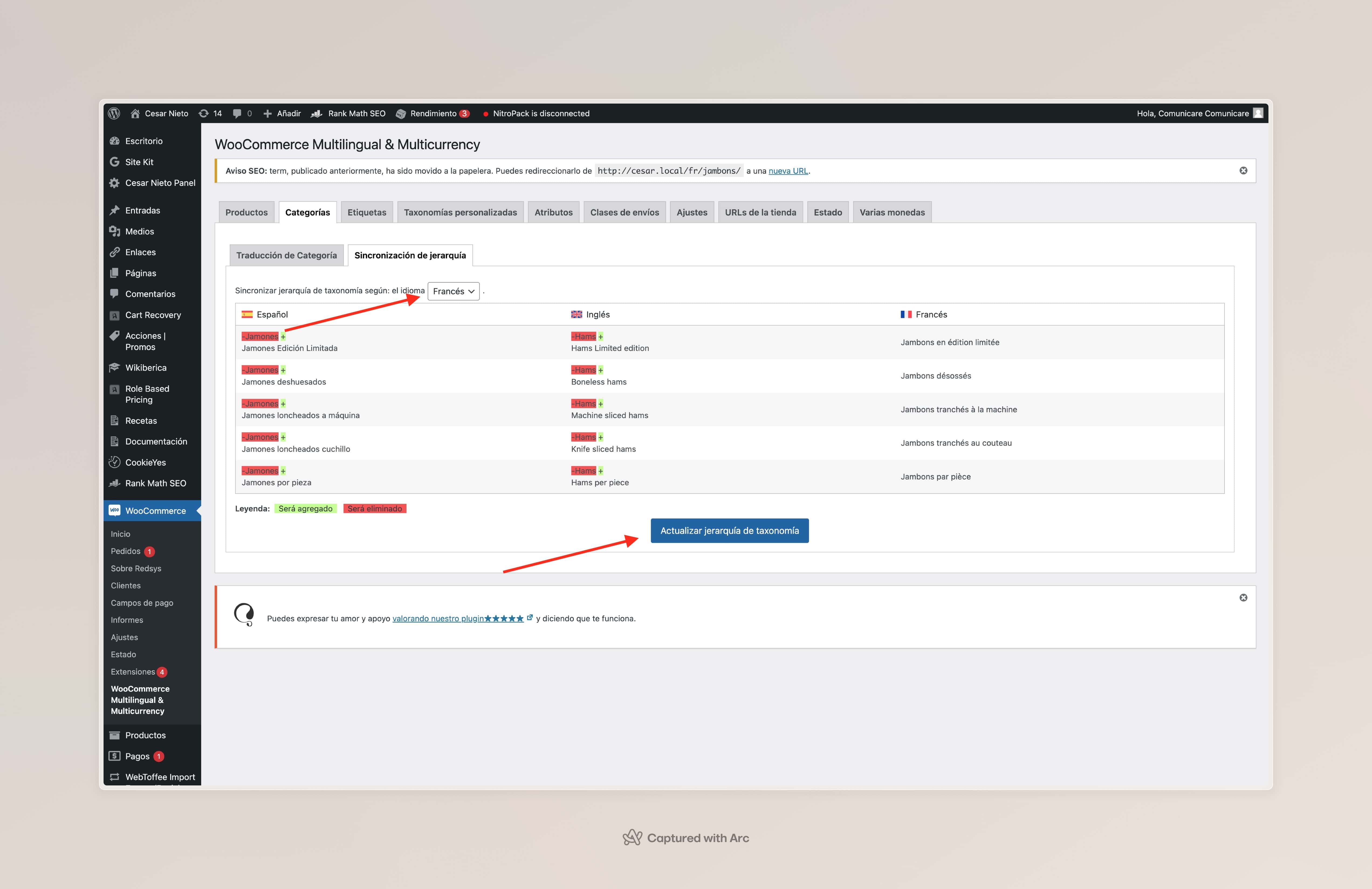Open the 14 updates icon
This screenshot has height=889, width=1372.
204,114
